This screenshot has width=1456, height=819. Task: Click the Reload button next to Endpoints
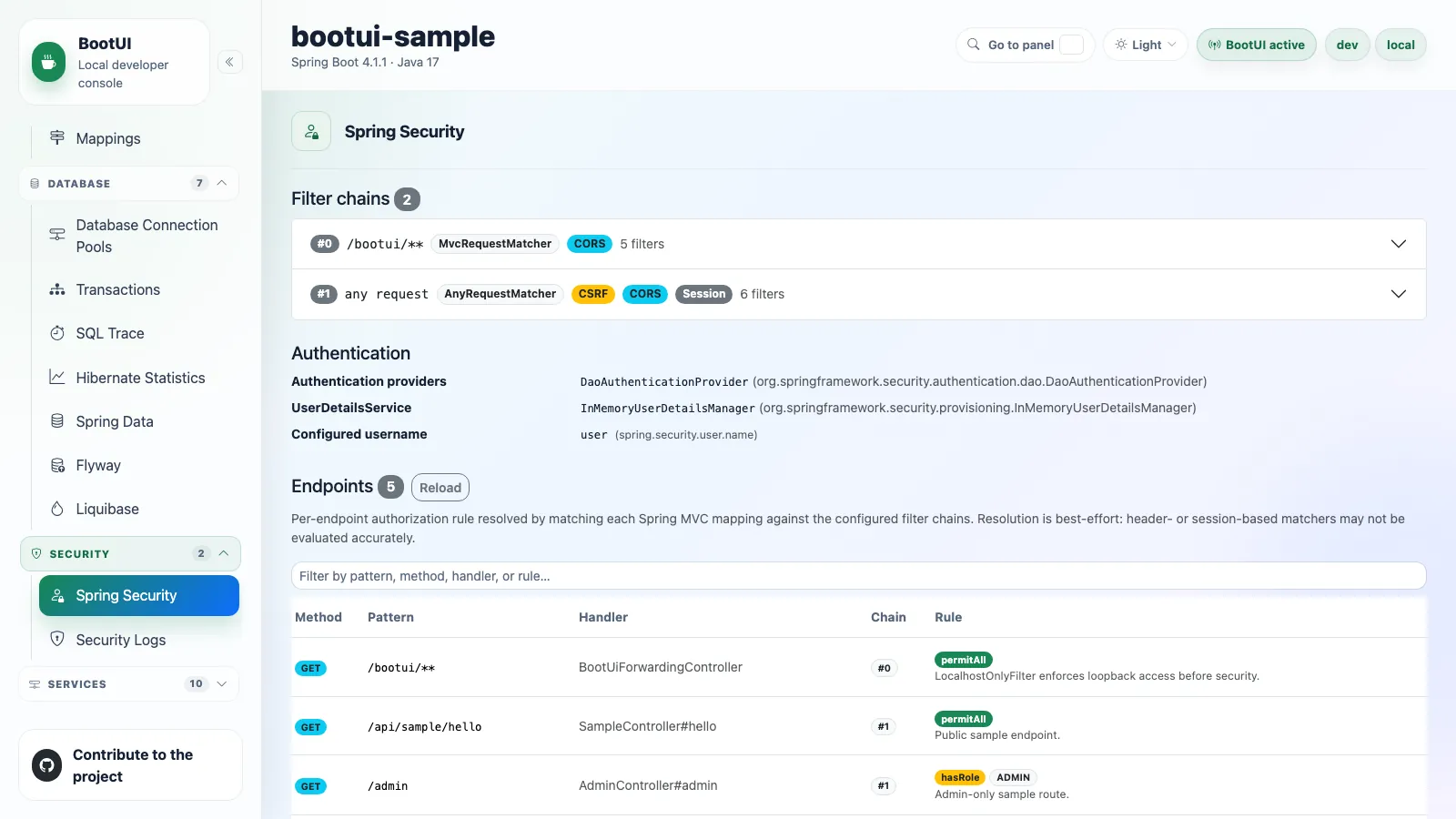pos(440,487)
